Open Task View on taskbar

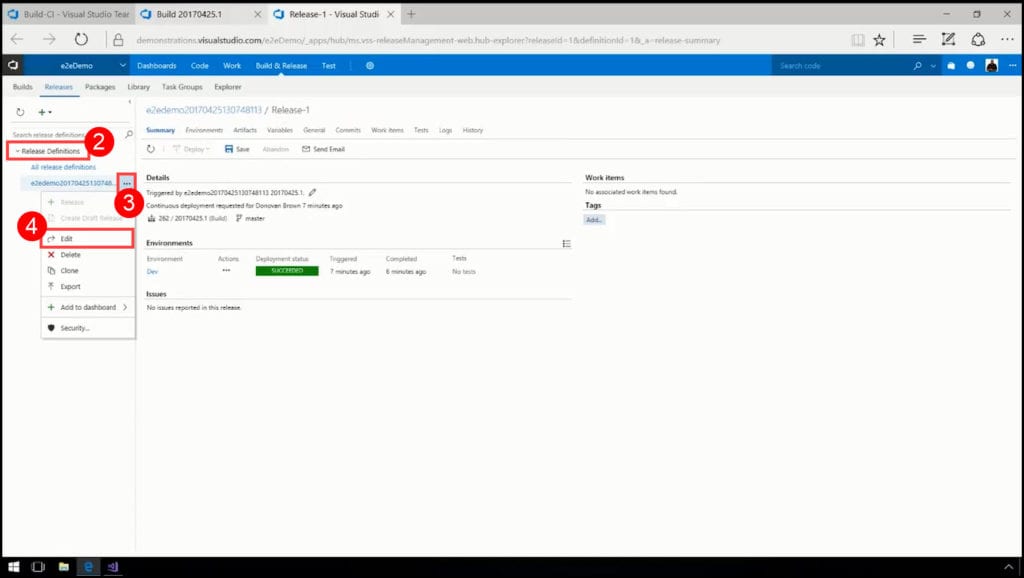click(38, 567)
